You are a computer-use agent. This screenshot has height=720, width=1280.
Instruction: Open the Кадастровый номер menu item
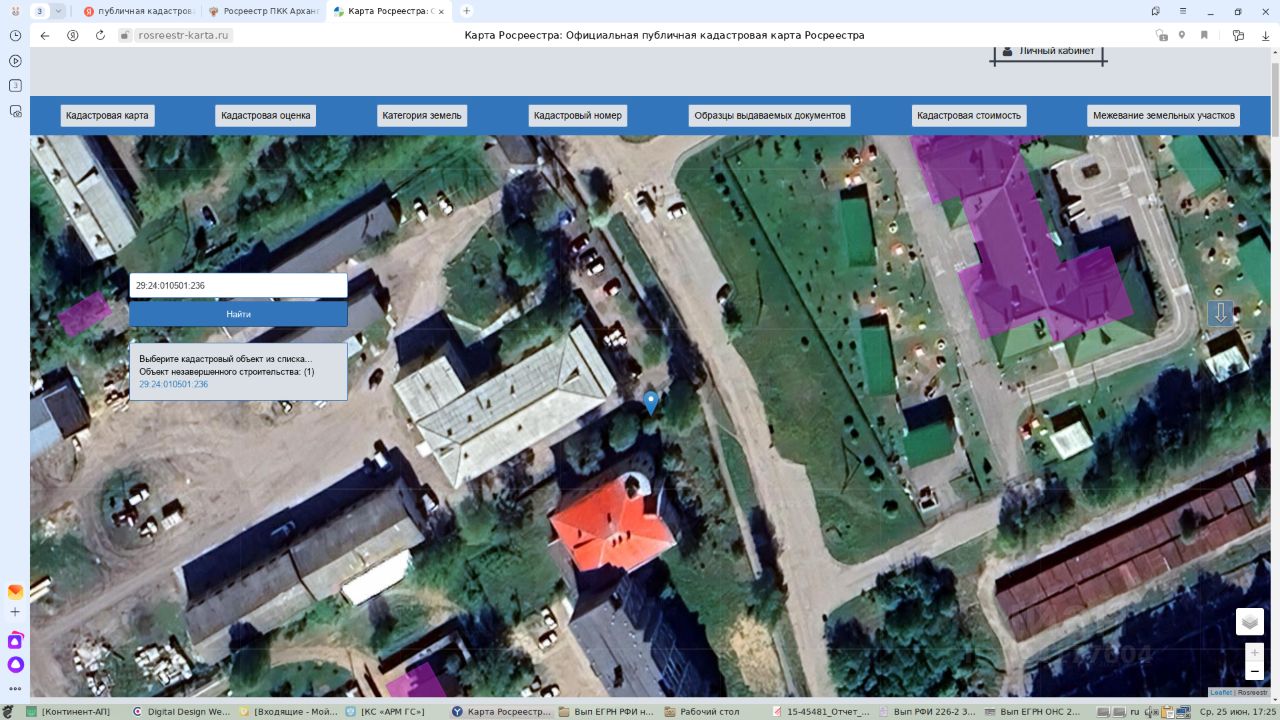point(578,116)
